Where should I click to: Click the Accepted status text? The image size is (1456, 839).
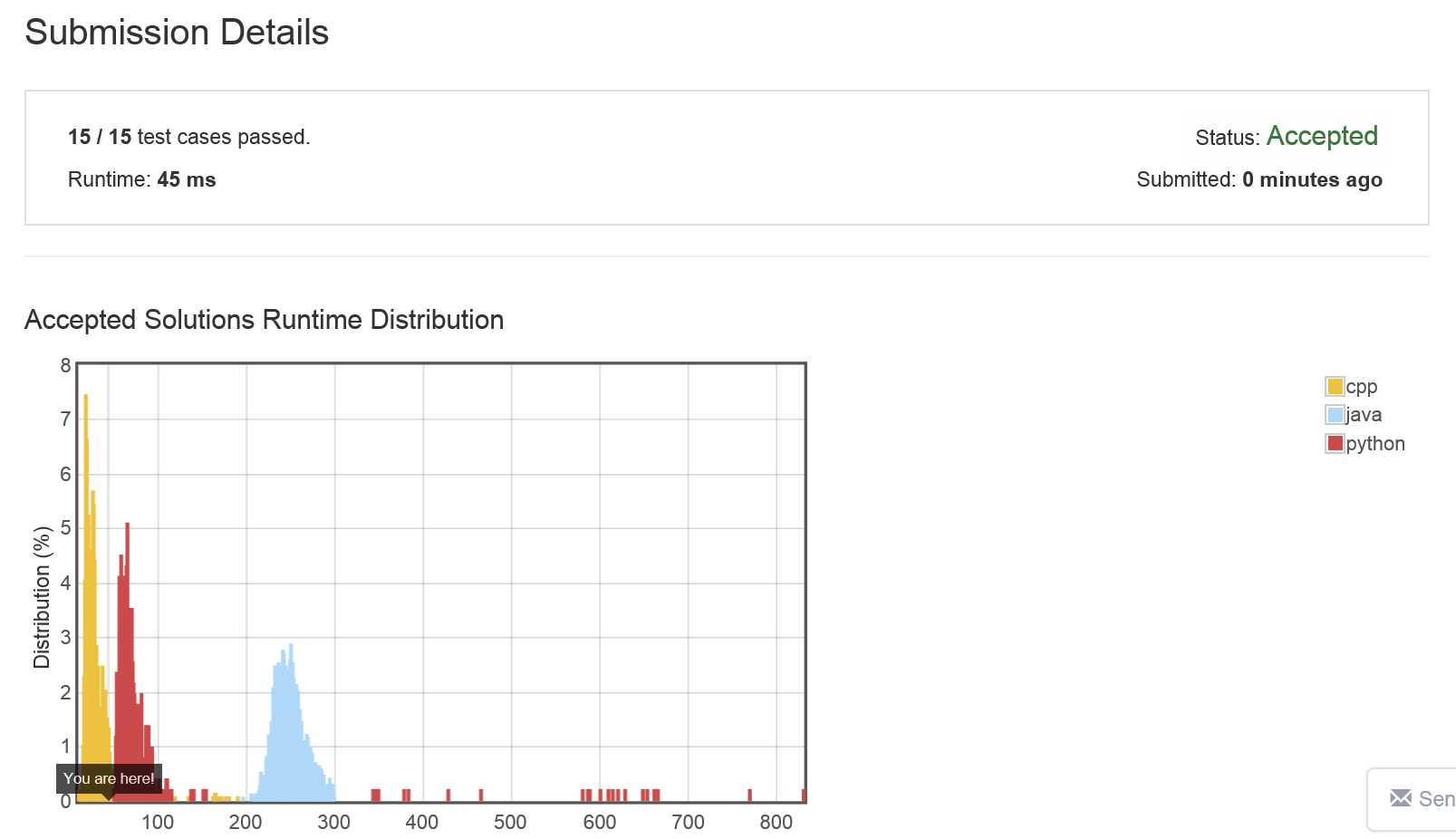[x=1322, y=136]
